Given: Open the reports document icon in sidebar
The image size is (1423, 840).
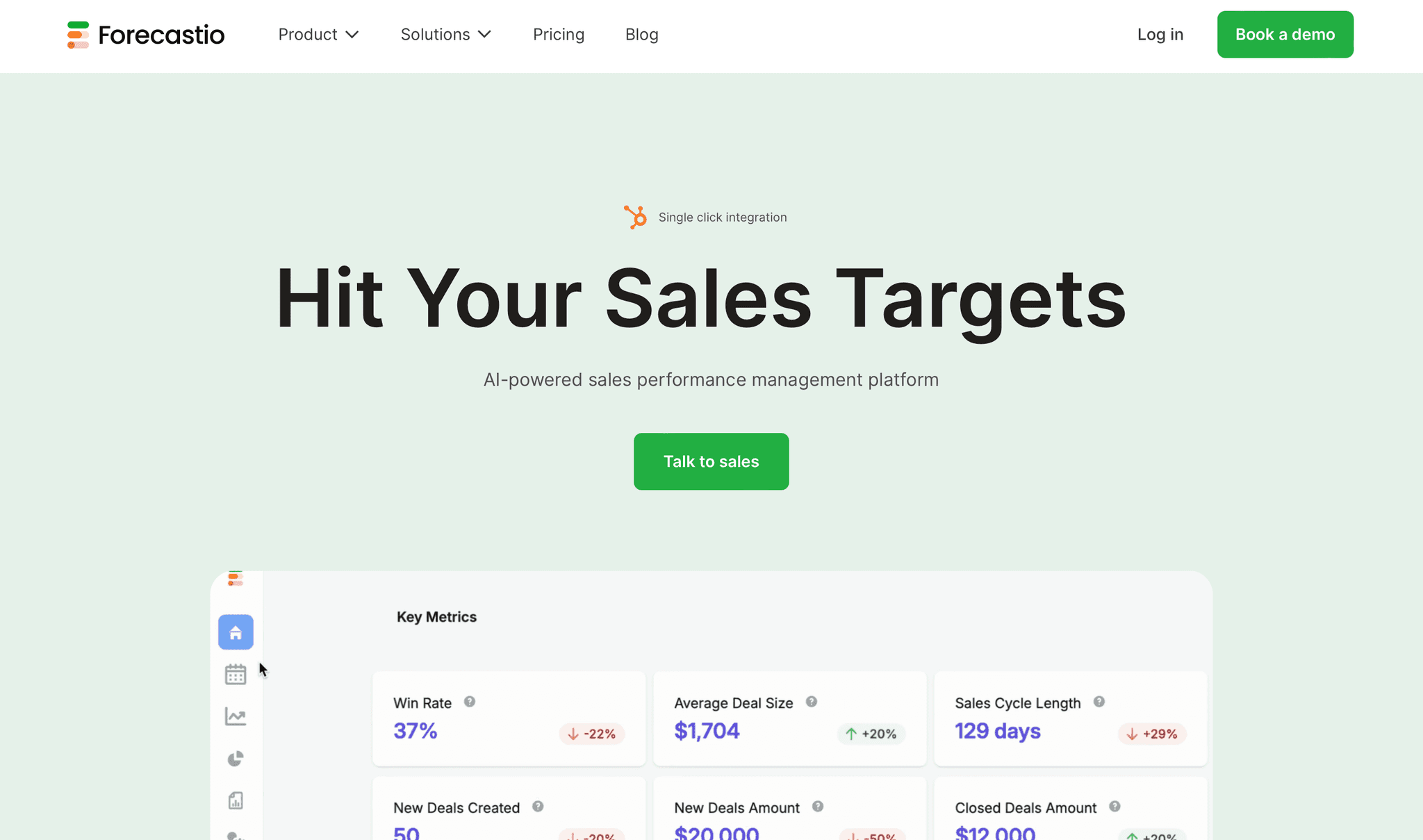Looking at the screenshot, I should tap(235, 800).
